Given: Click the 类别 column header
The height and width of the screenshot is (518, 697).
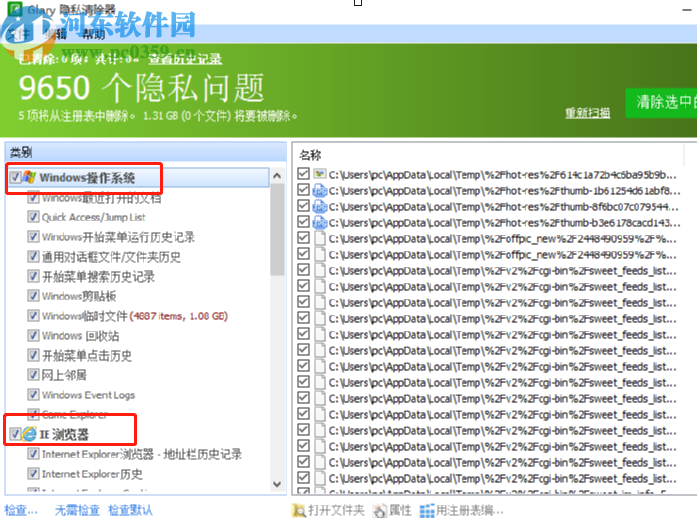Looking at the screenshot, I should [145, 153].
